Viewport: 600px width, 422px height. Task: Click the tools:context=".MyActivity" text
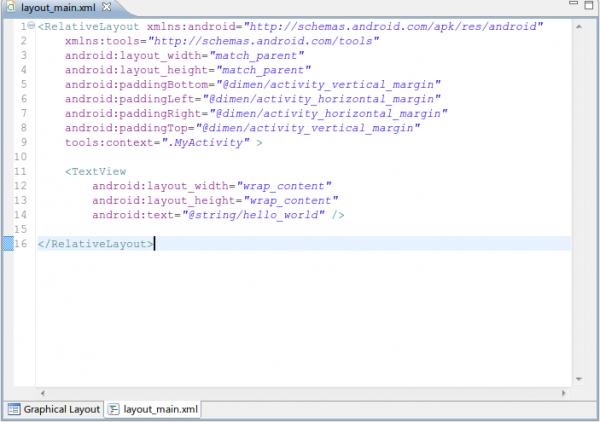pyautogui.click(x=157, y=142)
